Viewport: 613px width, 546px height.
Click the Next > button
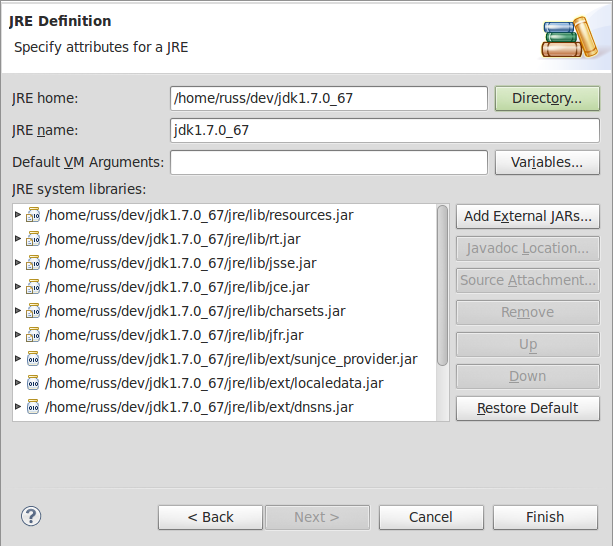pyautogui.click(x=317, y=517)
